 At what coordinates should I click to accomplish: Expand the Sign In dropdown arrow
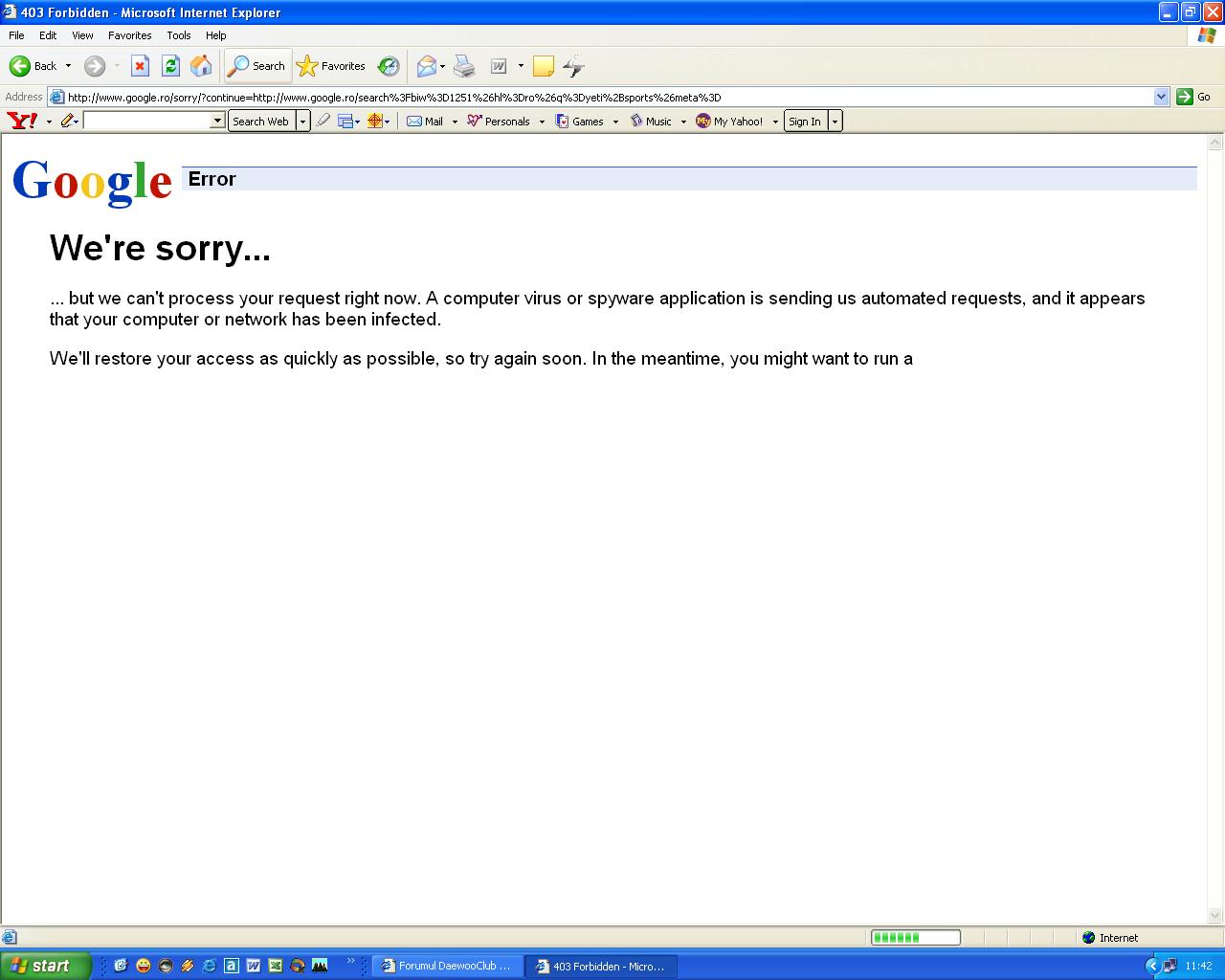[x=835, y=121]
